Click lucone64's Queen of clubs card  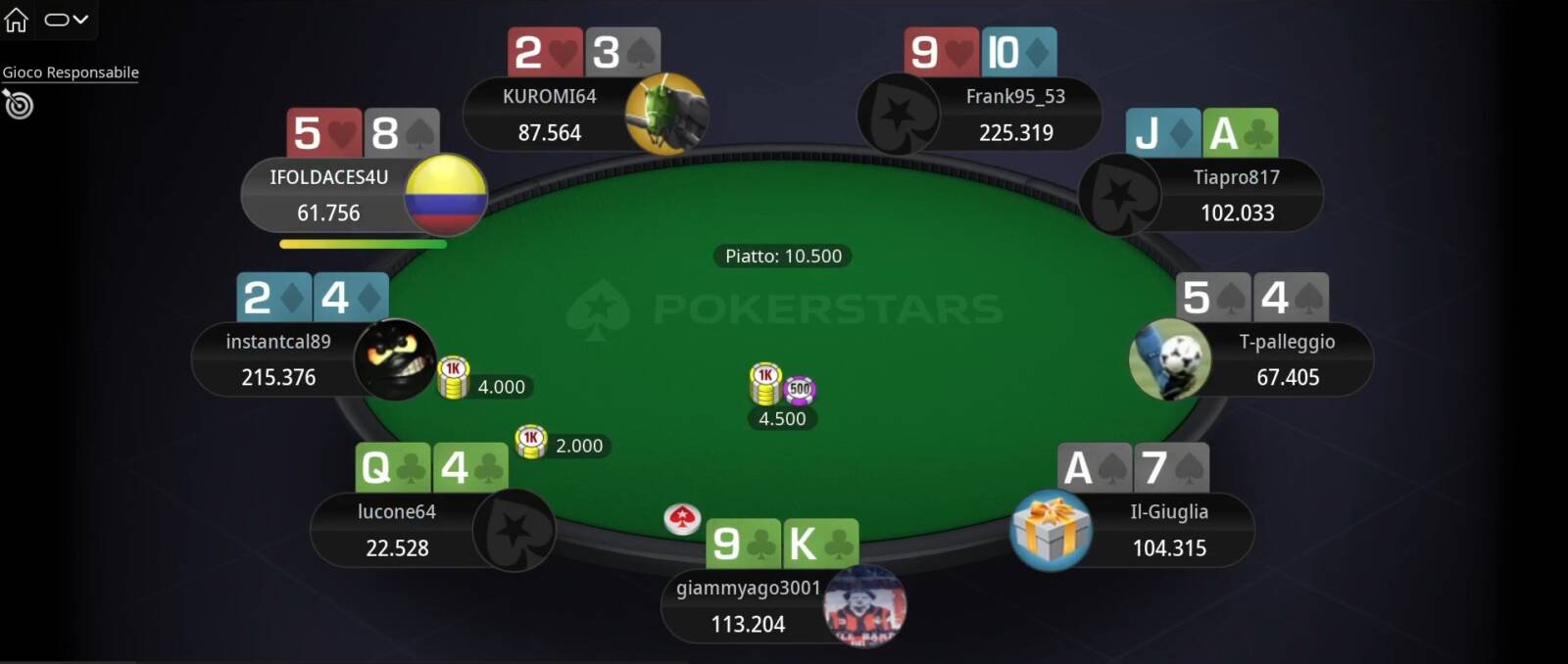click(393, 468)
